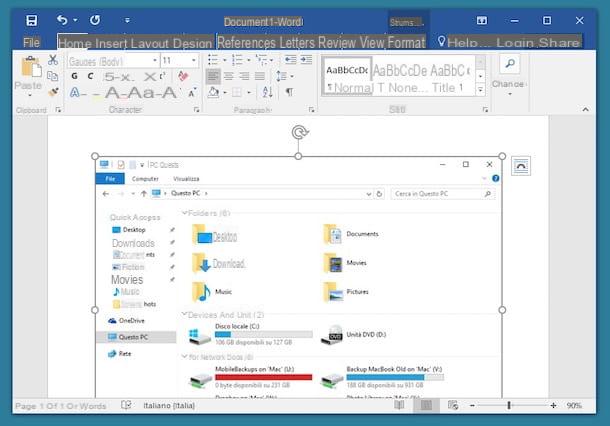
Task: Zoom in with the plus button
Action: coord(553,405)
